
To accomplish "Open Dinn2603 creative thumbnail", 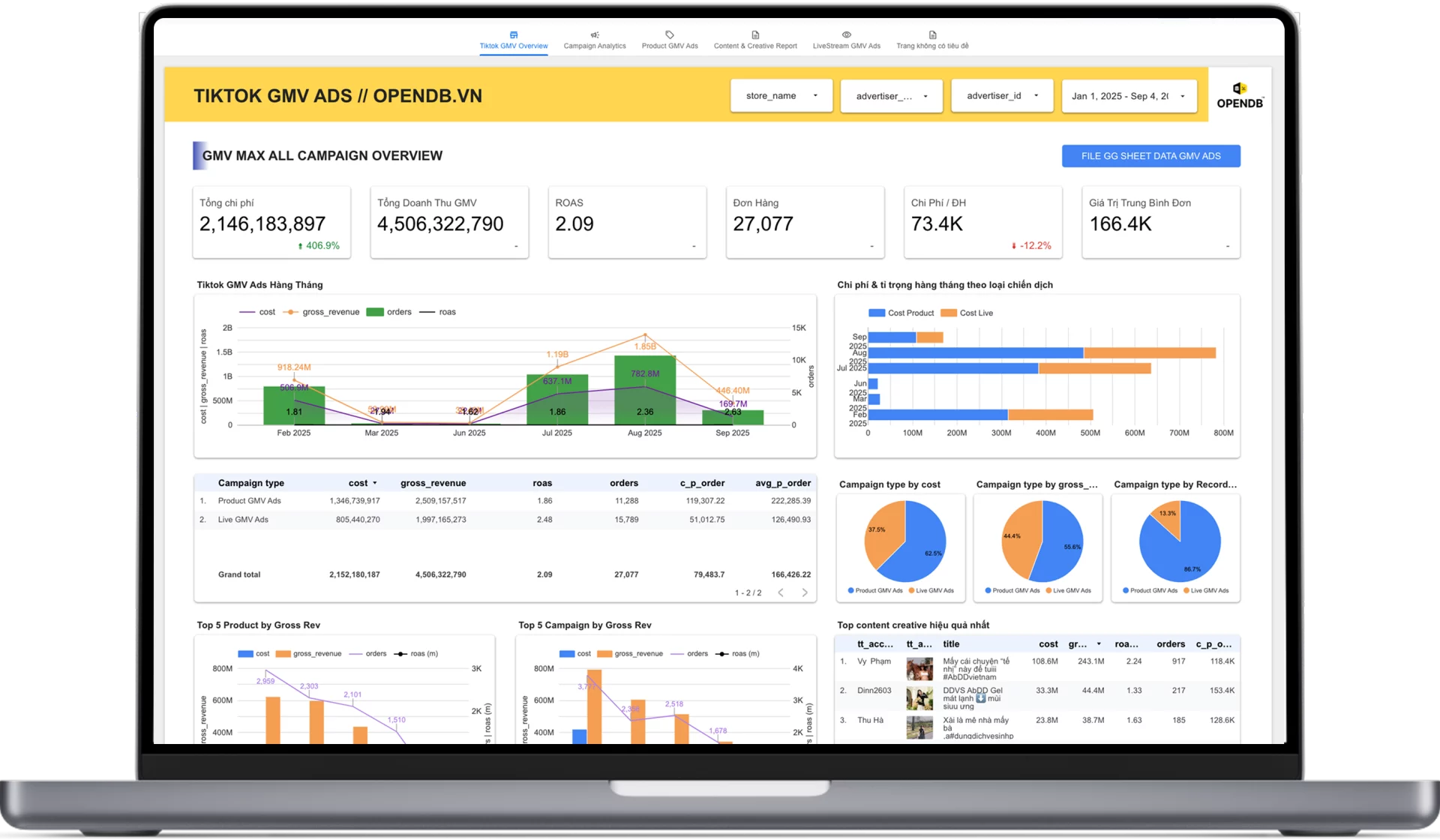I will [919, 698].
